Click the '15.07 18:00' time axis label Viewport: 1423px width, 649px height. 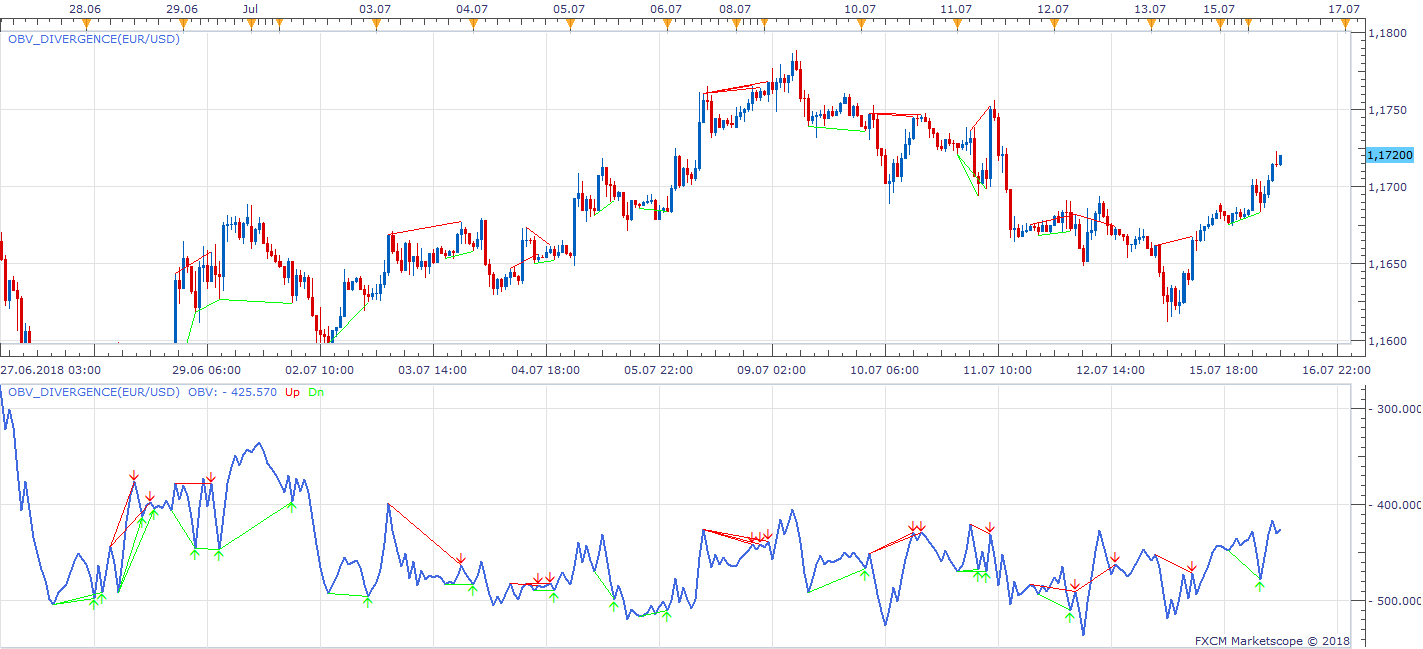click(1224, 369)
